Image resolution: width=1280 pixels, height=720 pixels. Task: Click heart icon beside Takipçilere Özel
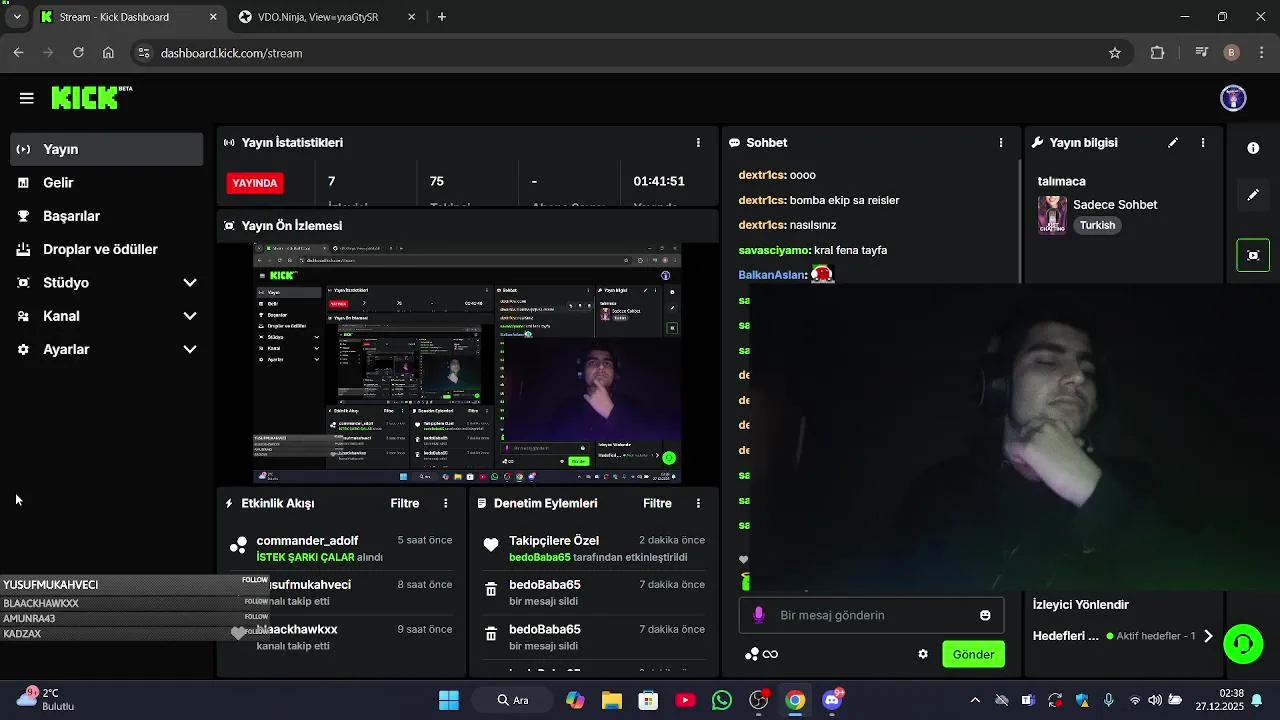click(x=491, y=545)
